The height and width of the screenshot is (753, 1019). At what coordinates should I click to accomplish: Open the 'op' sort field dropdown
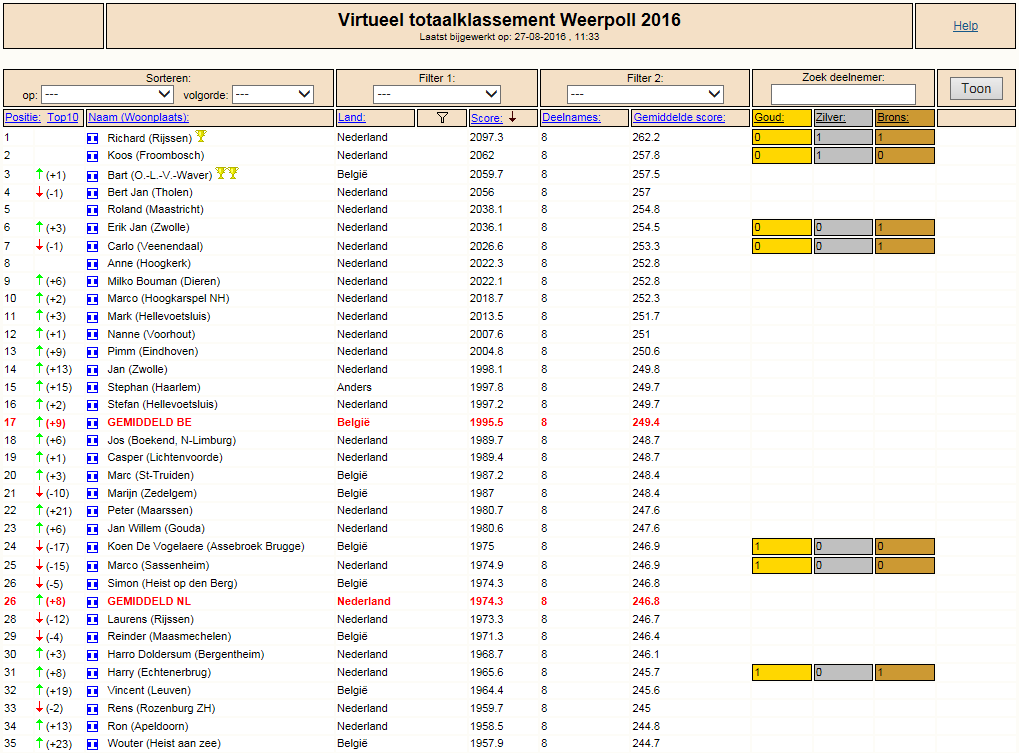coord(107,94)
